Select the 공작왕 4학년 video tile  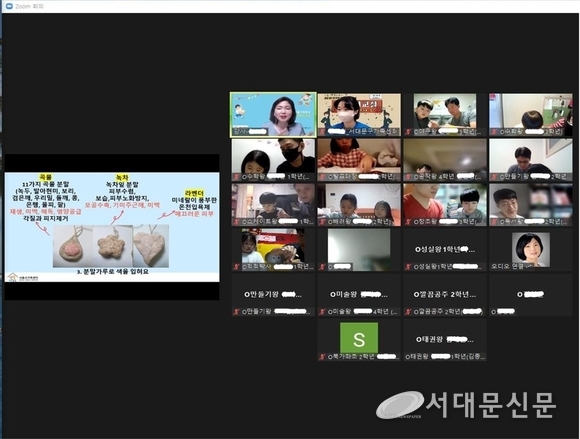pyautogui.click(x=445, y=160)
